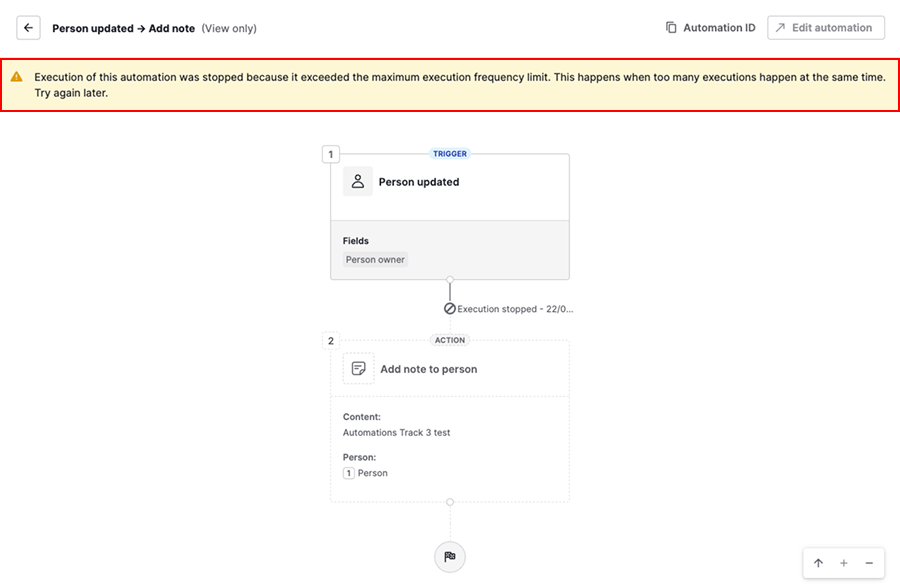Click the step number 1 badge
The width and height of the screenshot is (900, 584).
[x=331, y=154]
